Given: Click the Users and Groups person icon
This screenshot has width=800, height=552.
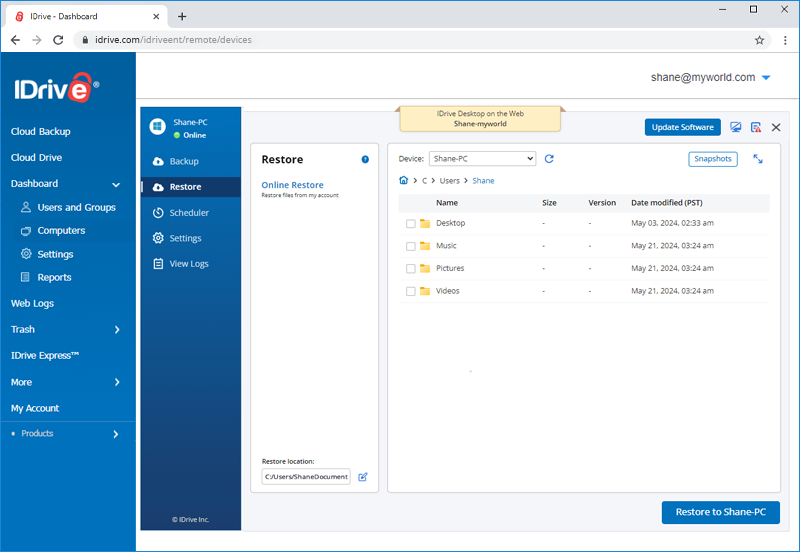Looking at the screenshot, I should (26, 207).
